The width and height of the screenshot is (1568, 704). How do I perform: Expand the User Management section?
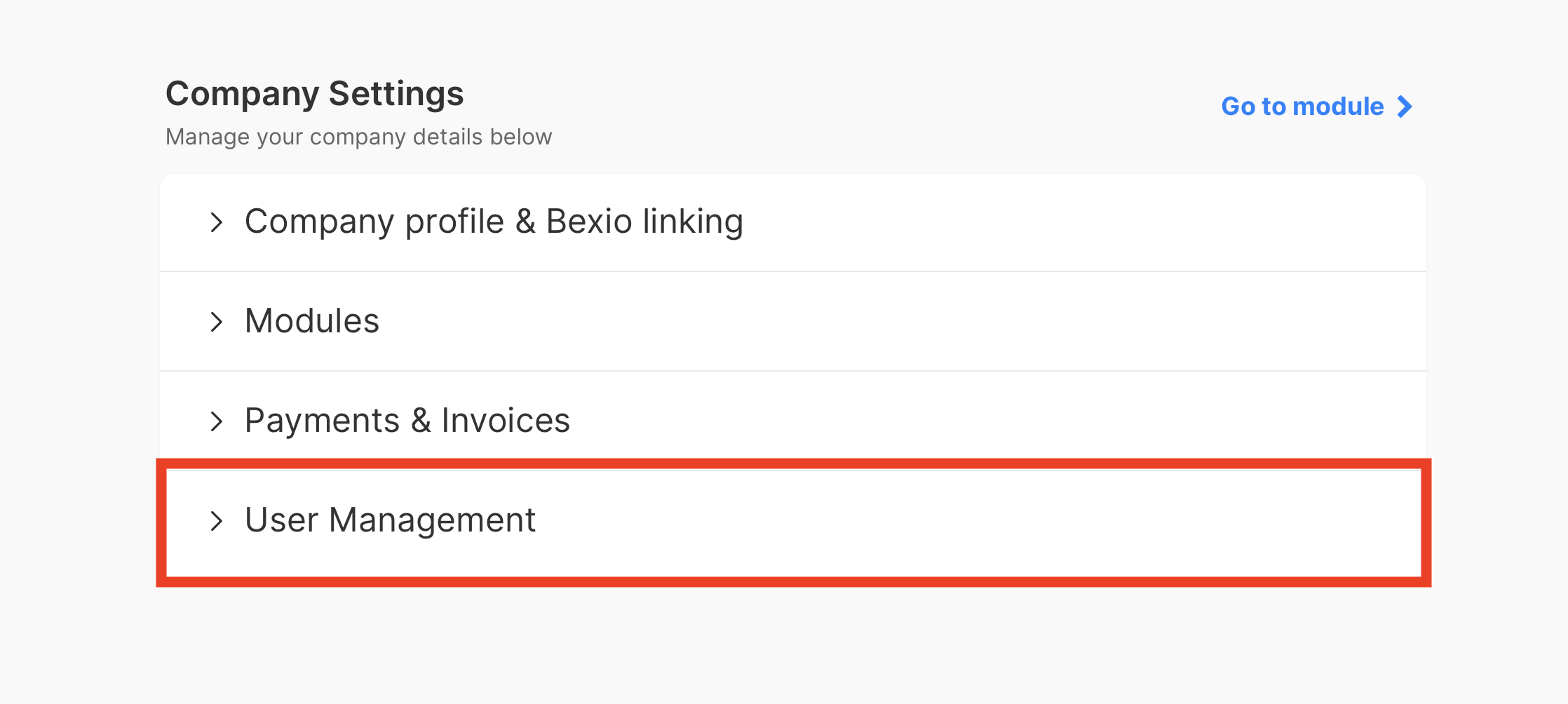pyautogui.click(x=390, y=520)
